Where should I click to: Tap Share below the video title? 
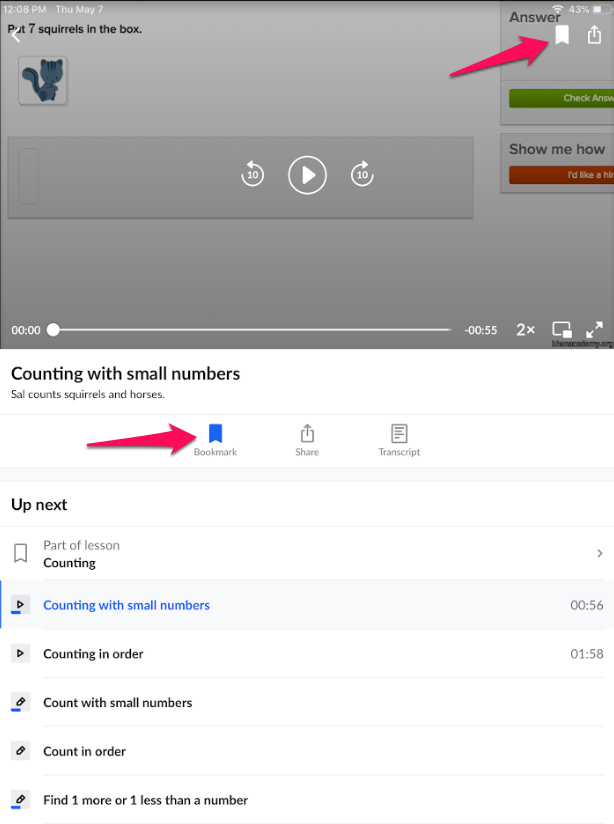(x=307, y=440)
